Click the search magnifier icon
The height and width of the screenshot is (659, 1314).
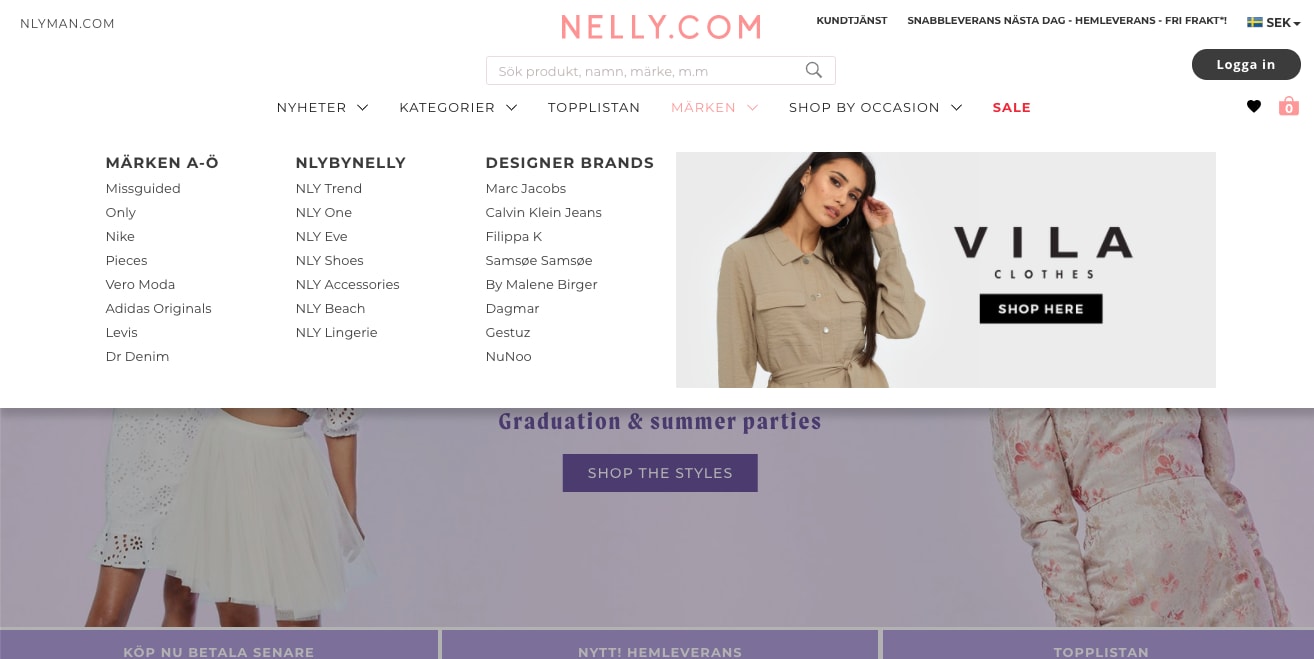pyautogui.click(x=814, y=70)
